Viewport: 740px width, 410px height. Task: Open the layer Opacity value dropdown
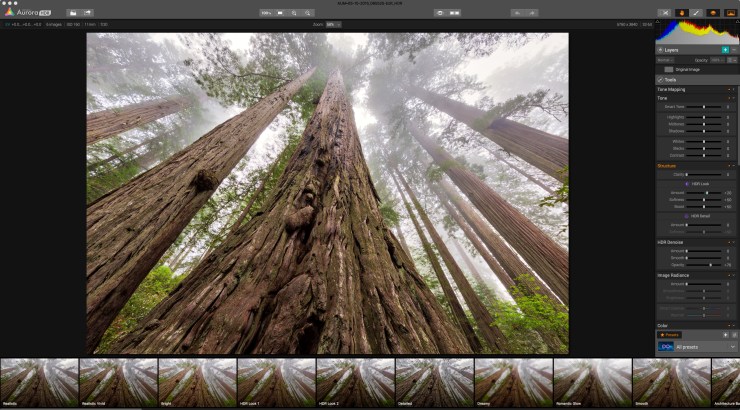tap(718, 60)
